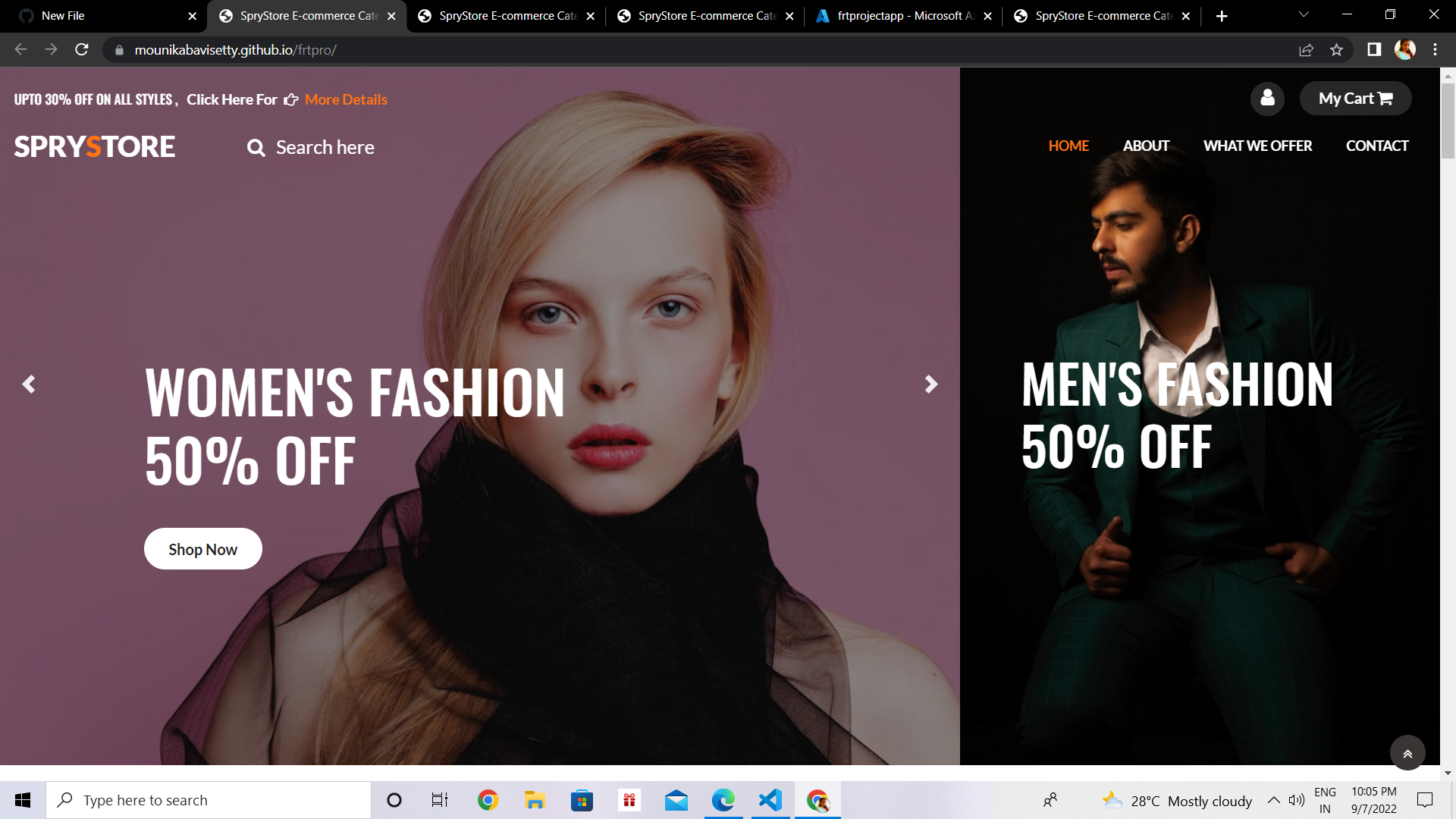Click the share page icon

pos(1306,50)
